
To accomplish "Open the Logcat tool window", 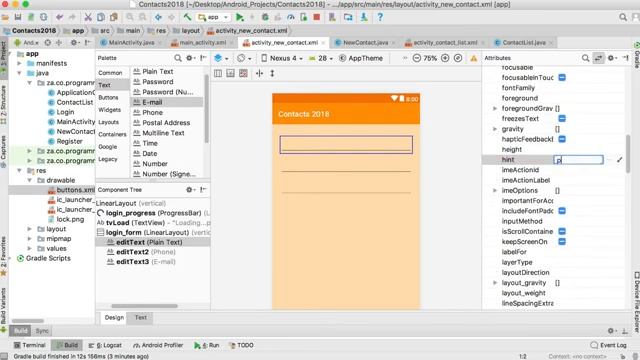I will click(105, 345).
